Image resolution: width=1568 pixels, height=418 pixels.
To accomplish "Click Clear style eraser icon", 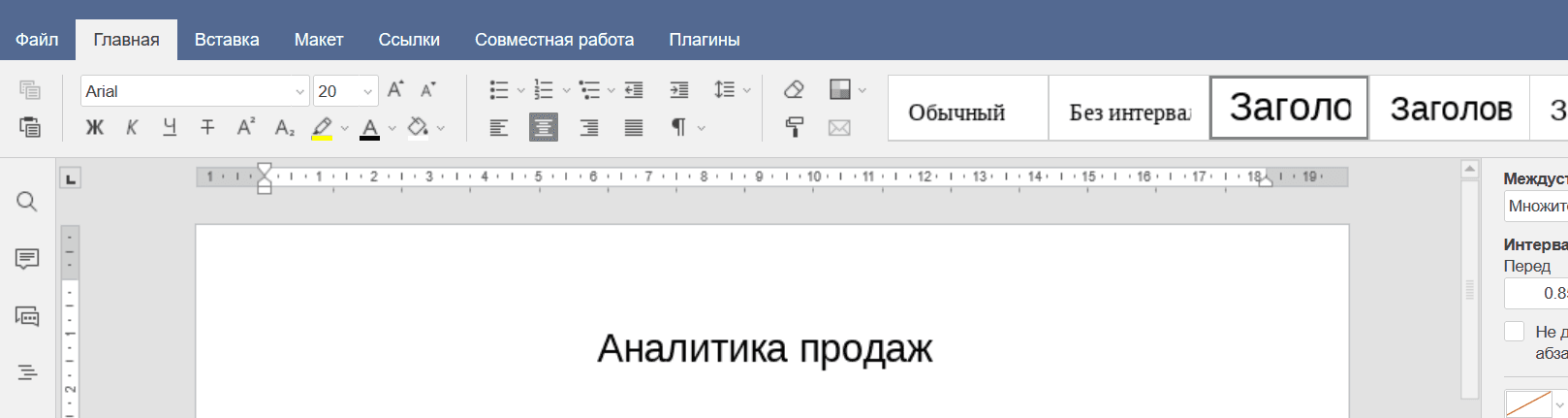I will 794,90.
